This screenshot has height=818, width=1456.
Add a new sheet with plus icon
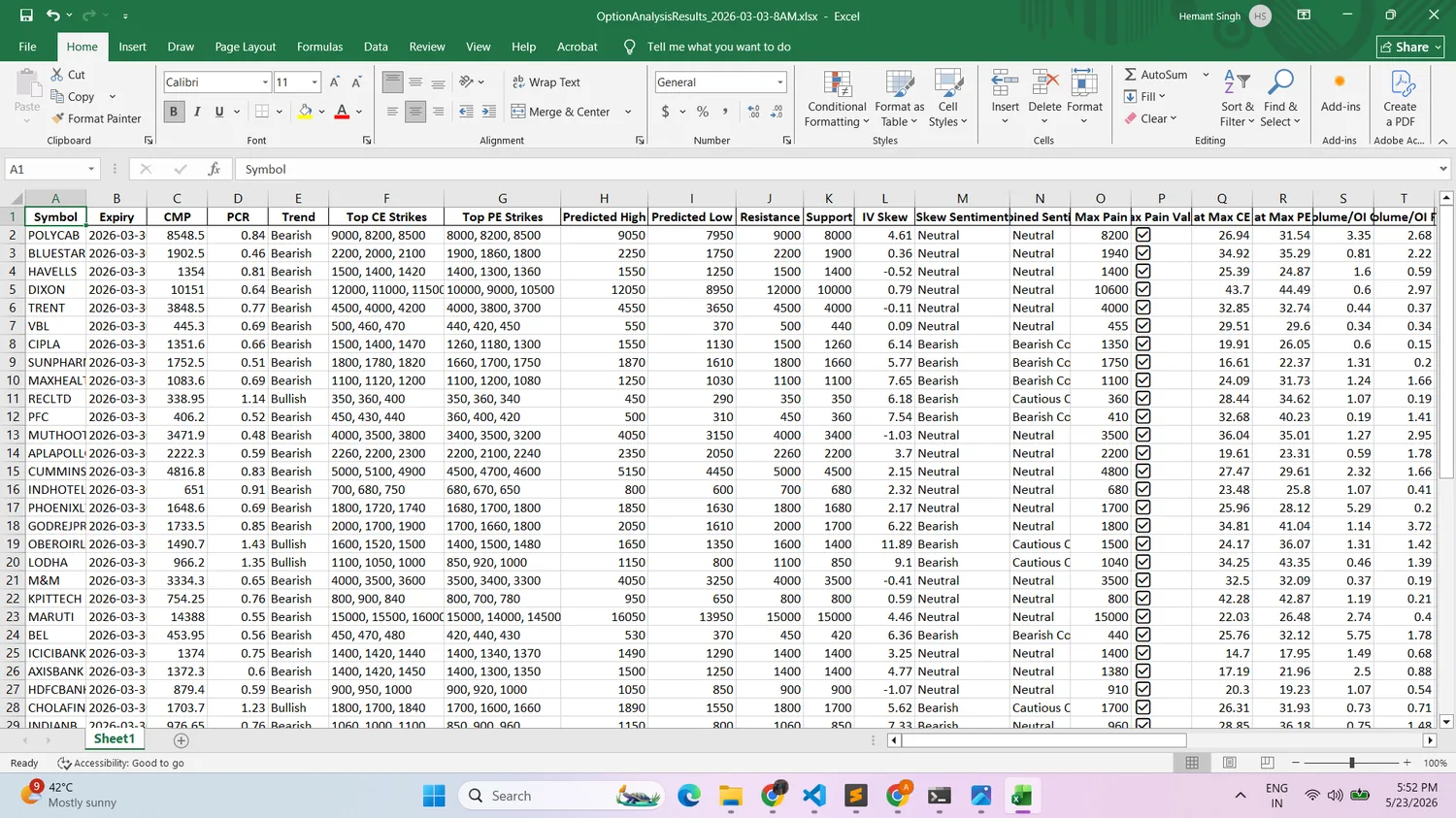[181, 740]
